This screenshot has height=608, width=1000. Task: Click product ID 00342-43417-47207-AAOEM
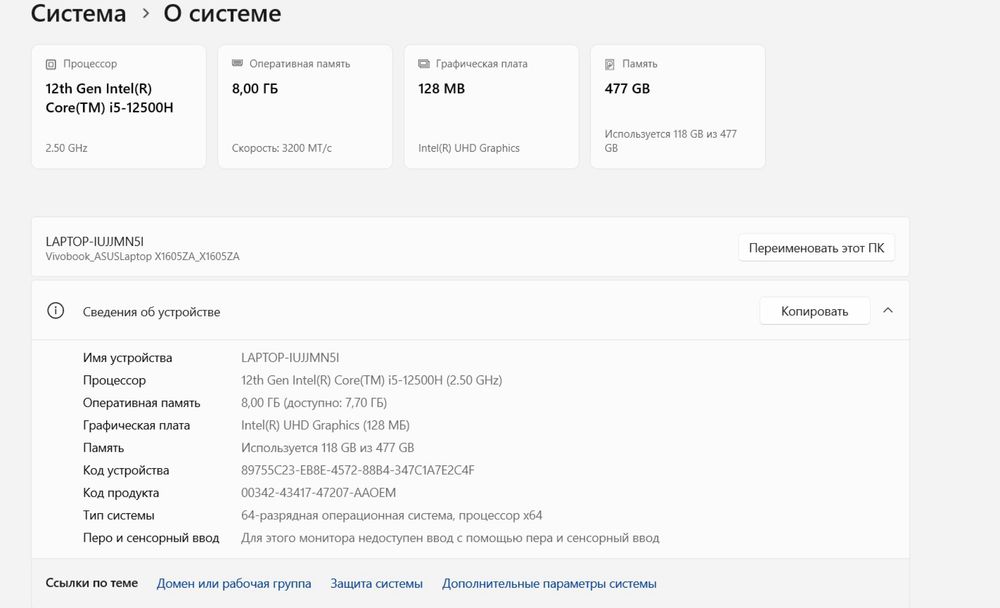pyautogui.click(x=318, y=493)
